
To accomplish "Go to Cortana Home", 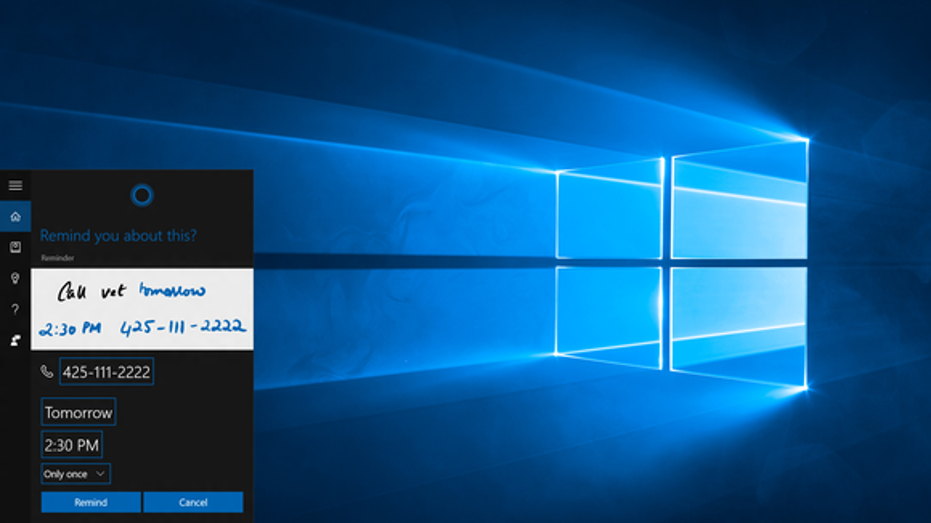I will (15, 217).
